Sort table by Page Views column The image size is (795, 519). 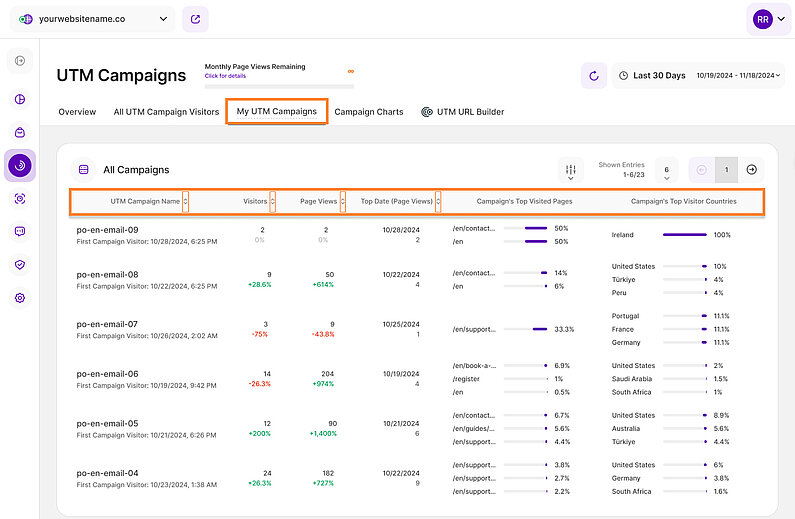[x=345, y=201]
